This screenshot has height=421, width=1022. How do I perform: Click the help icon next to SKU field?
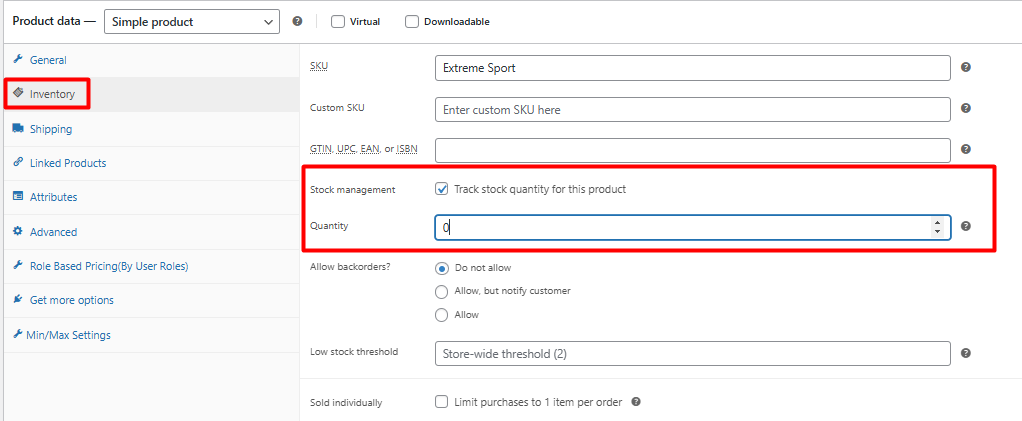pyautogui.click(x=966, y=67)
